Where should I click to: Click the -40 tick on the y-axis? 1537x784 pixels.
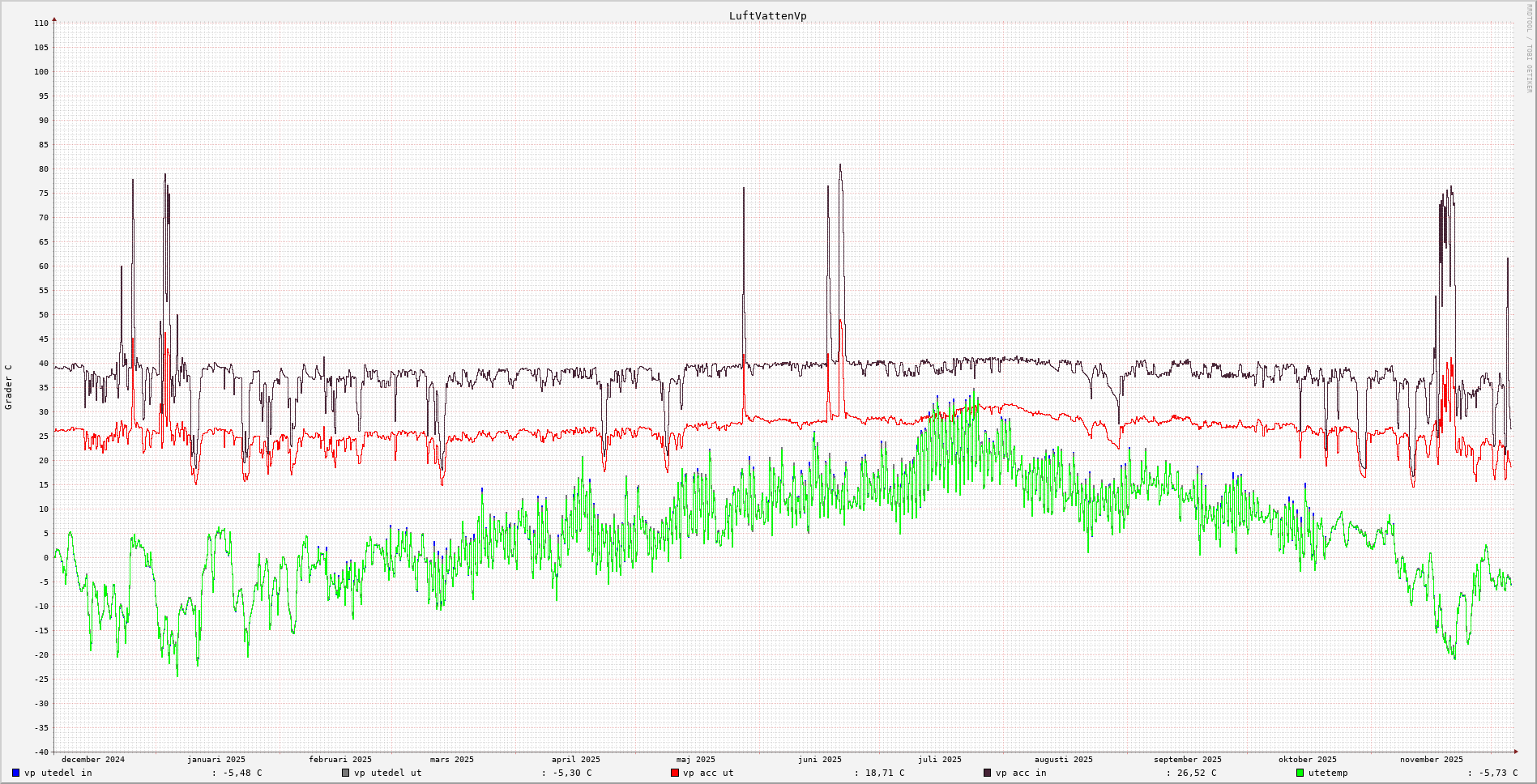coord(41,752)
